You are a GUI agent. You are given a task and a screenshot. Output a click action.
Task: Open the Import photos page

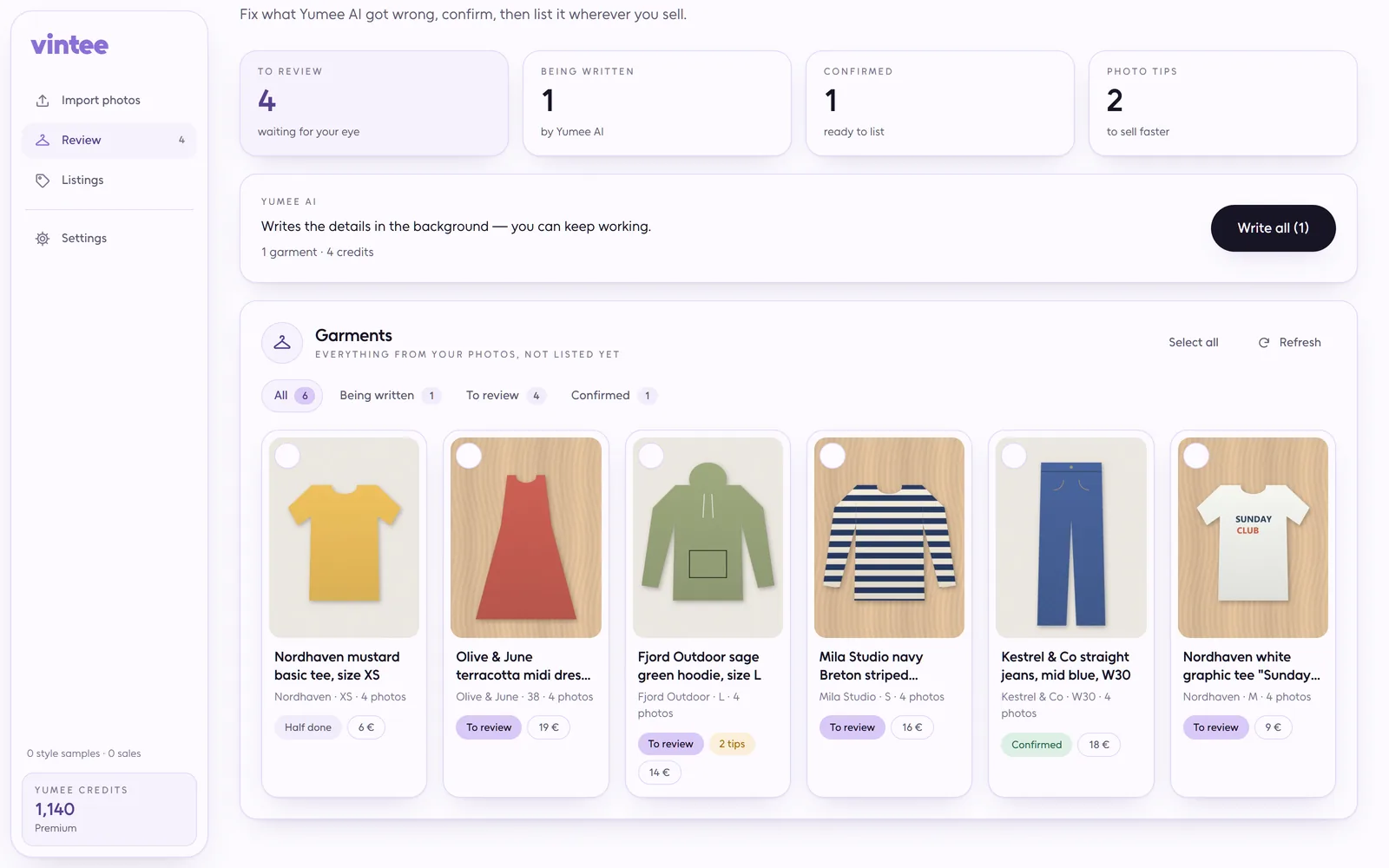[109, 101]
